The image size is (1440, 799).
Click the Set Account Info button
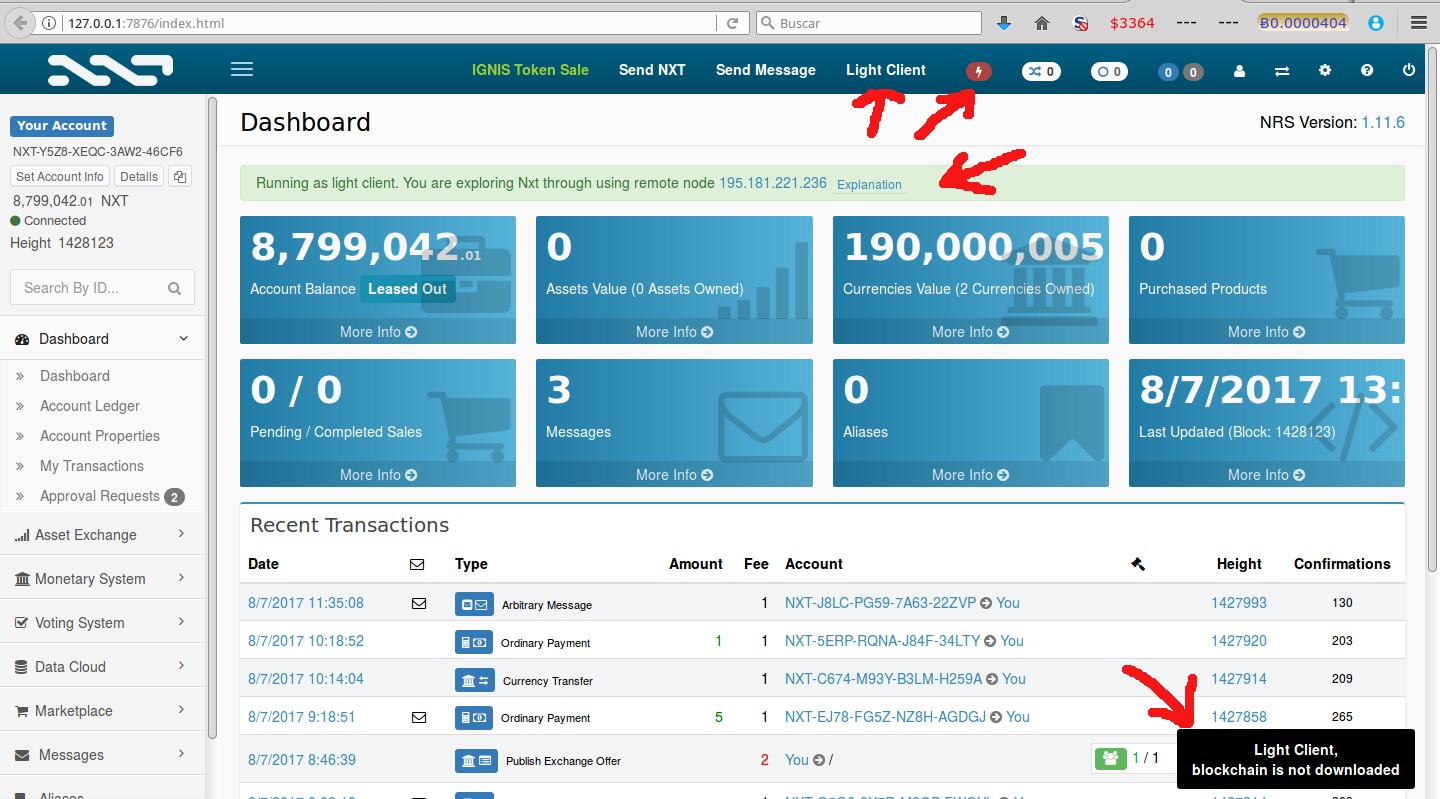pyautogui.click(x=60, y=177)
